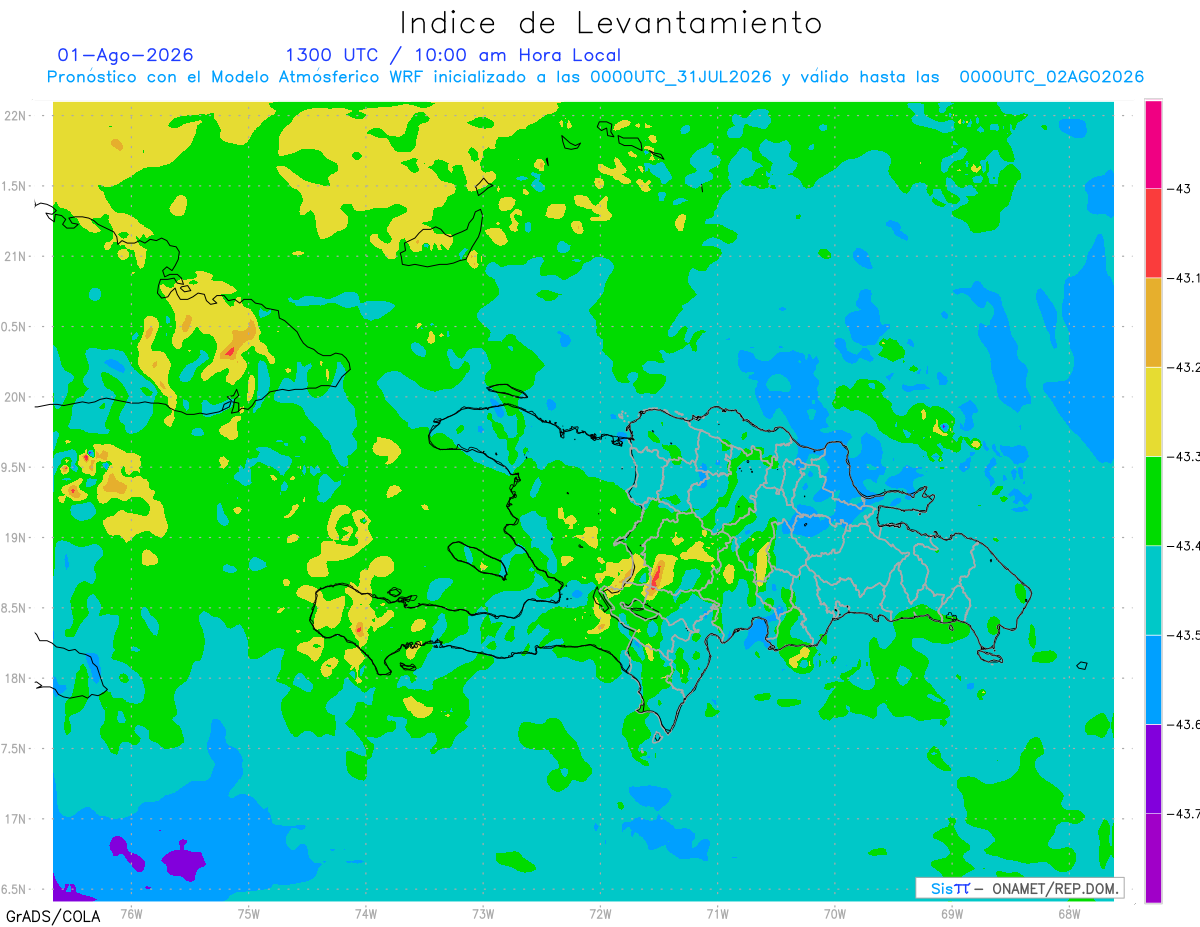Click legend value '-43.1'

[1185, 278]
